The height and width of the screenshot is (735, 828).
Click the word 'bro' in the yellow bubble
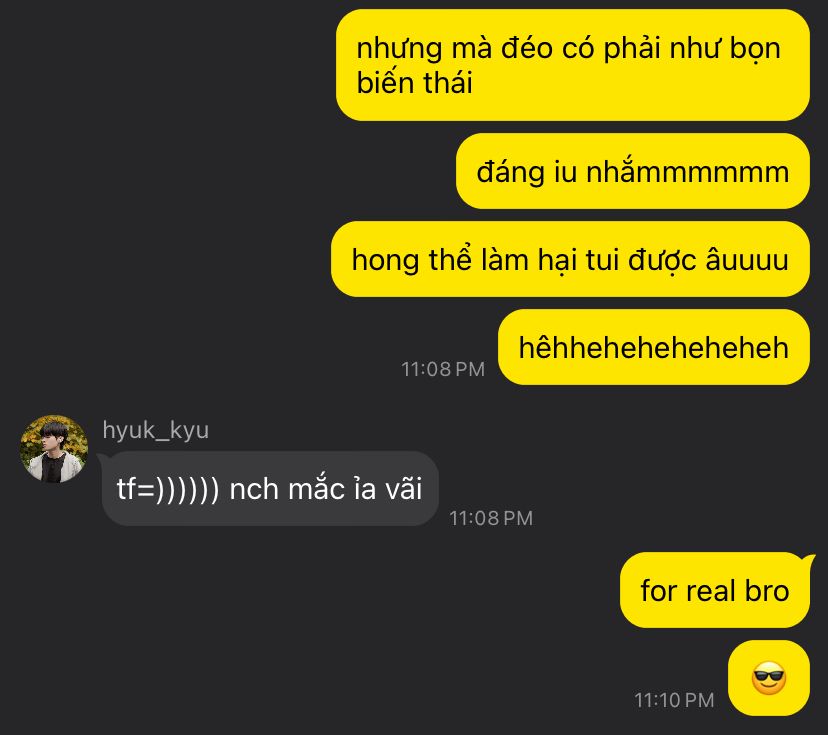pos(767,590)
